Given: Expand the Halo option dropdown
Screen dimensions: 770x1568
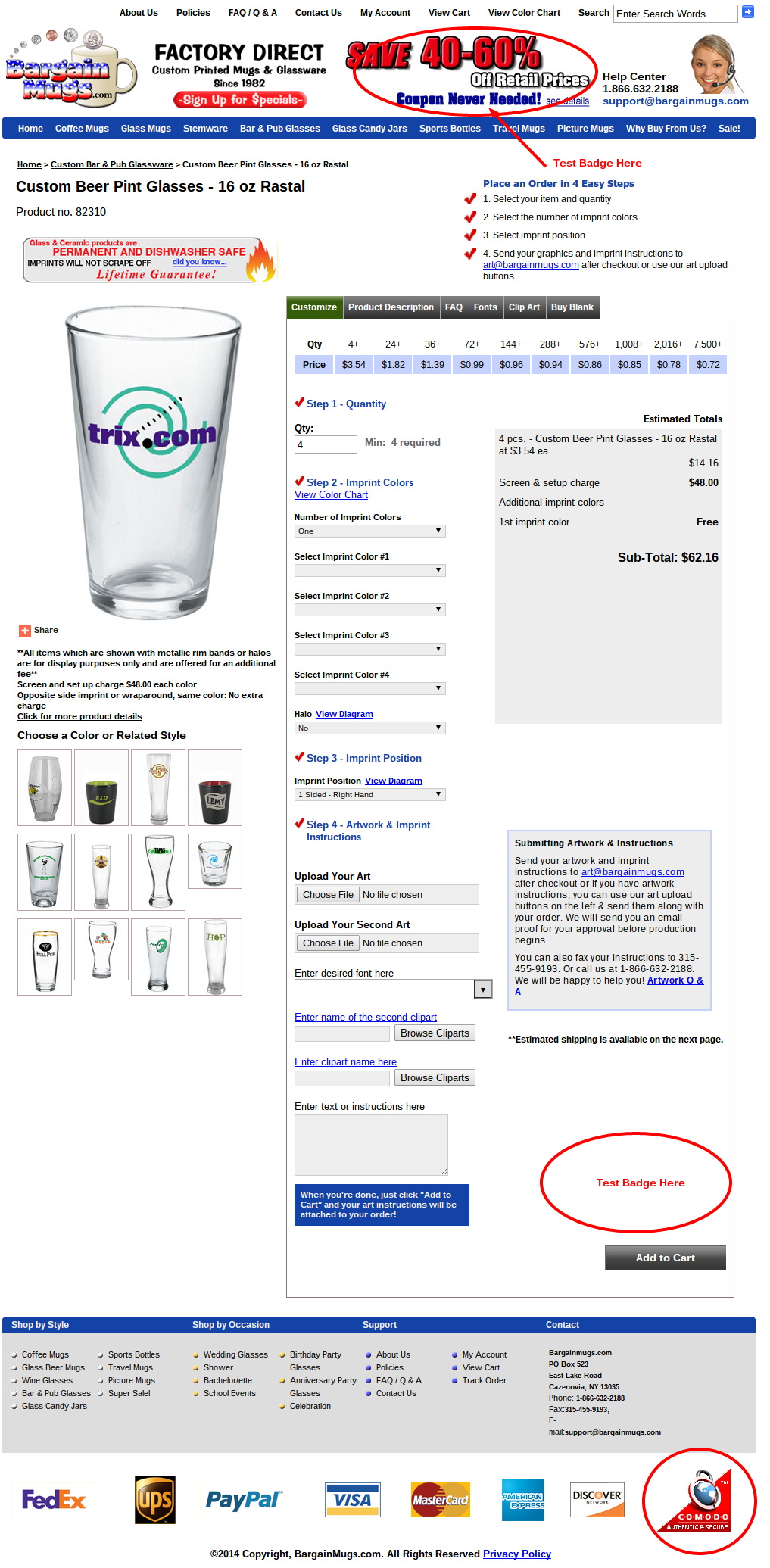Looking at the screenshot, I should click(x=369, y=728).
